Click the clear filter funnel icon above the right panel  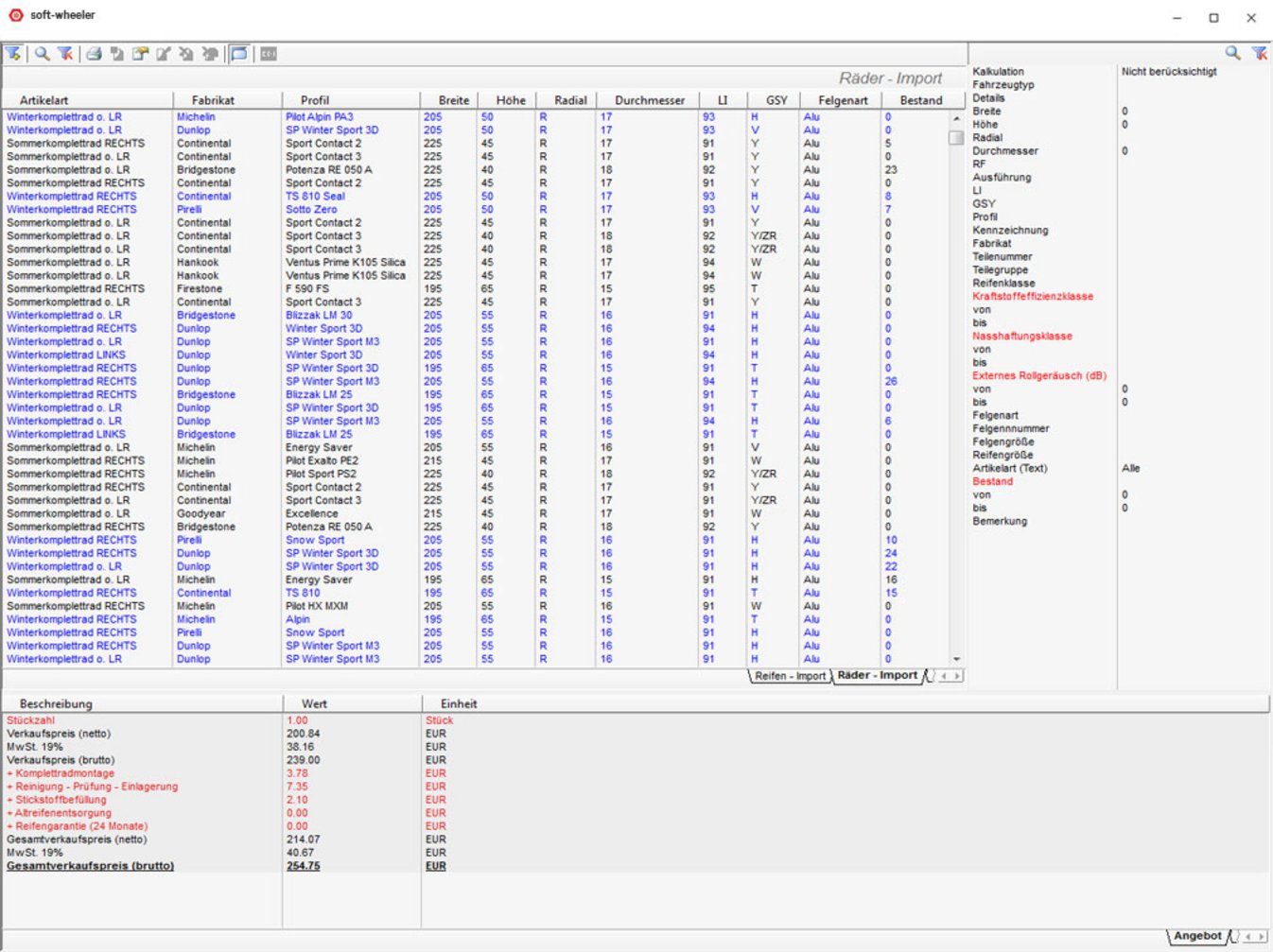1260,53
